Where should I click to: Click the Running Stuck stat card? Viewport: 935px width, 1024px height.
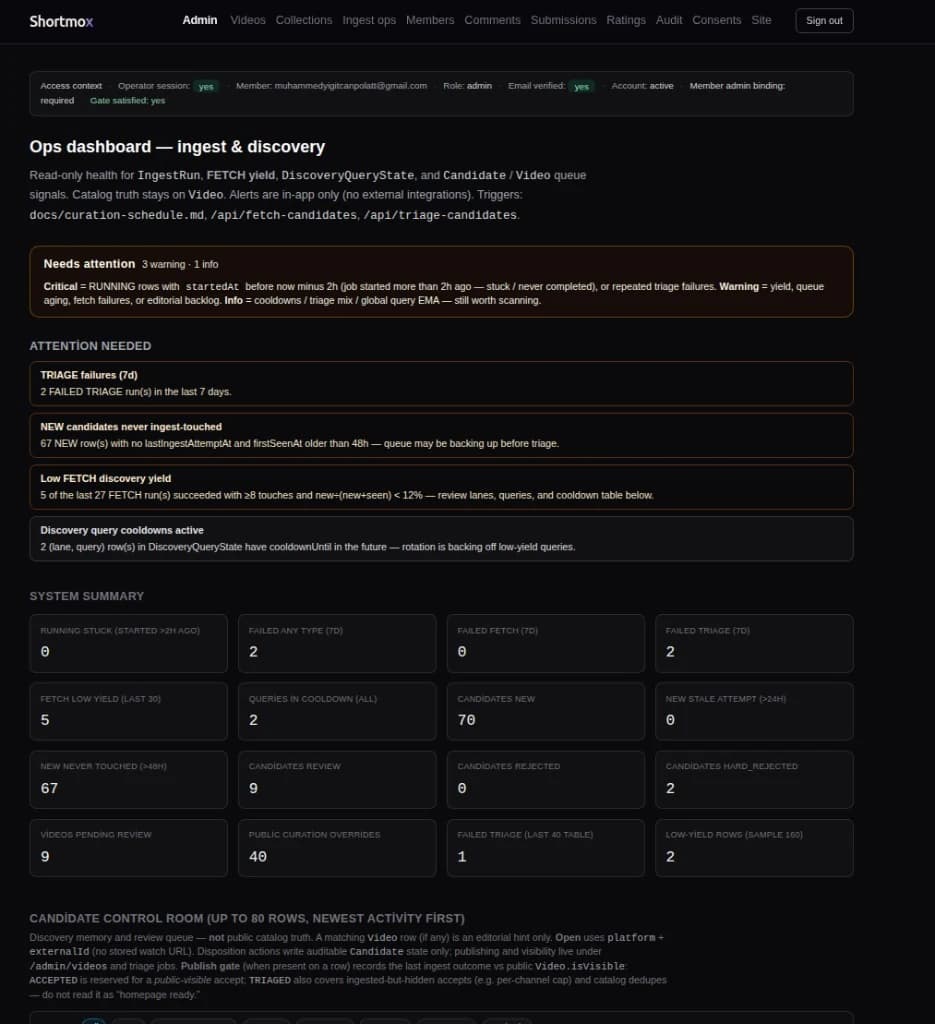[129, 643]
